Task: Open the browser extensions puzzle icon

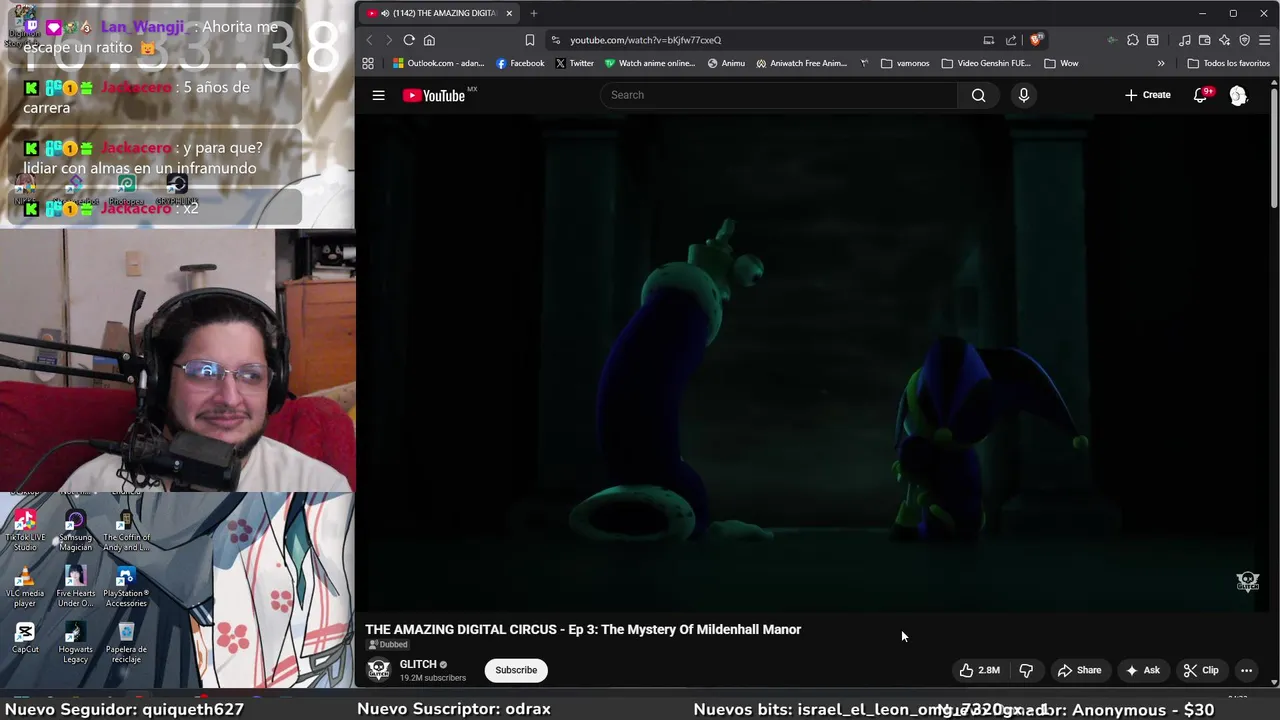Action: pyautogui.click(x=1133, y=40)
